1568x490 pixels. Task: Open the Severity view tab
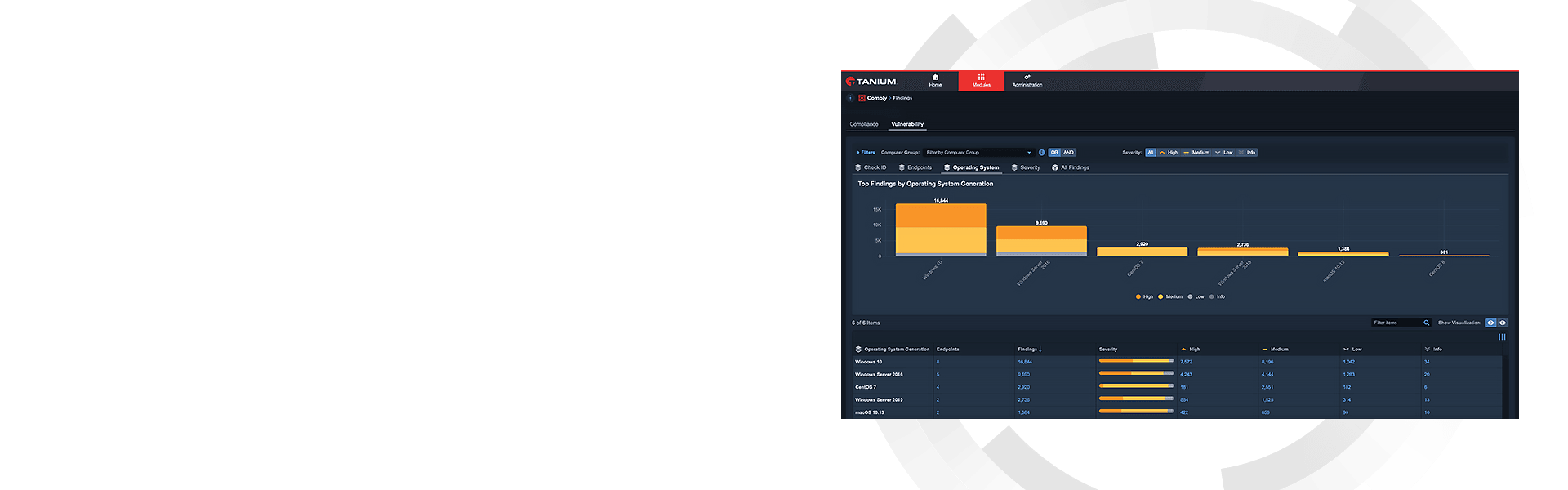click(x=1026, y=167)
